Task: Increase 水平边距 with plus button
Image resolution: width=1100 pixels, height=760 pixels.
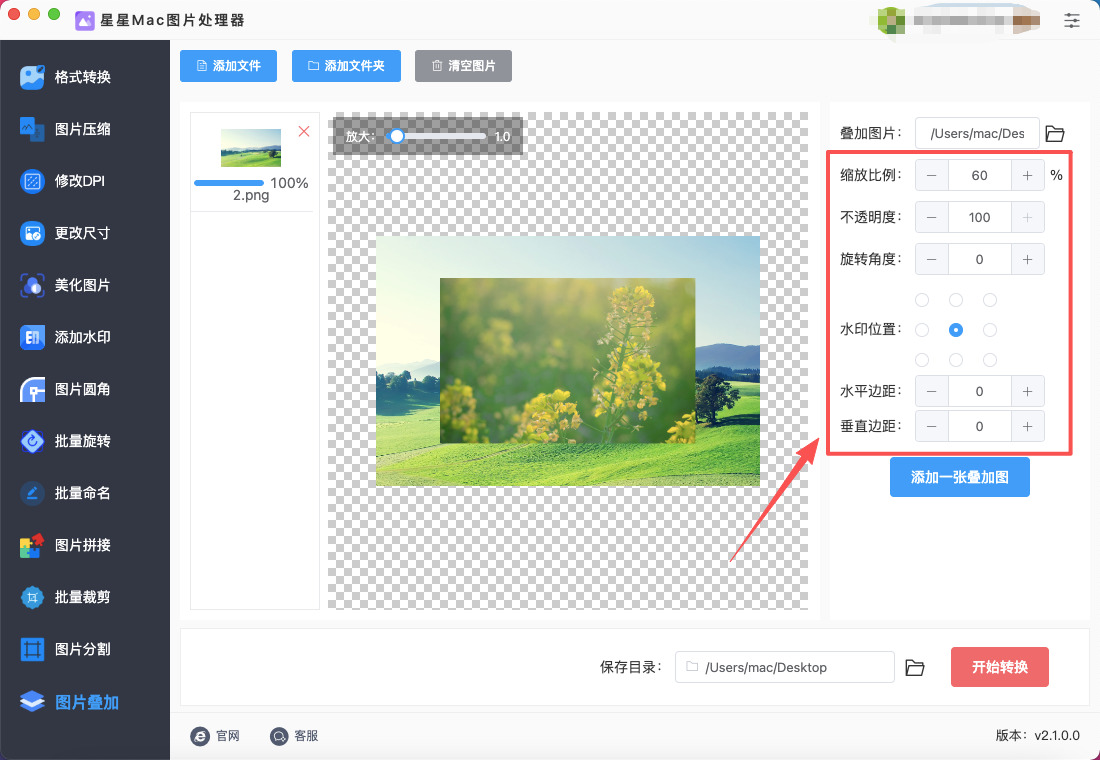Action: (1028, 392)
